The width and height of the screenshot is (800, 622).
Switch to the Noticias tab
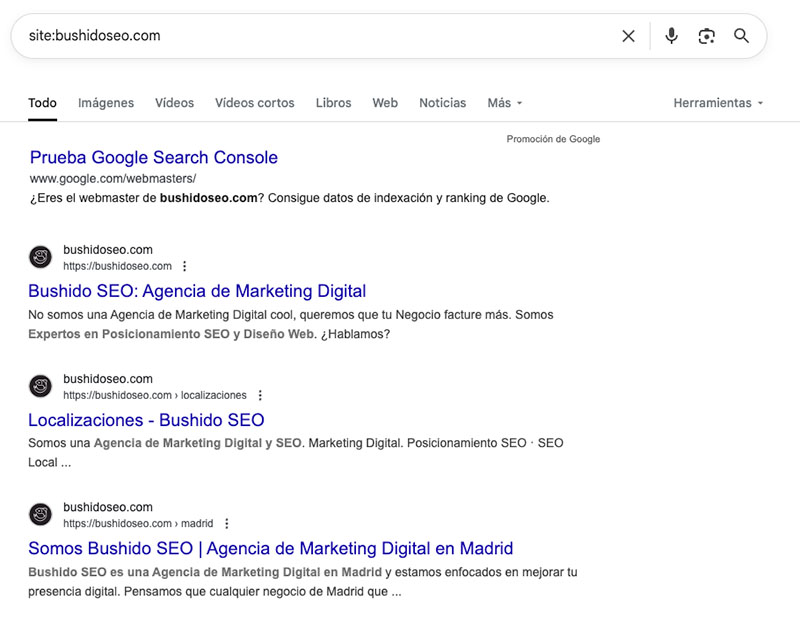tap(443, 103)
